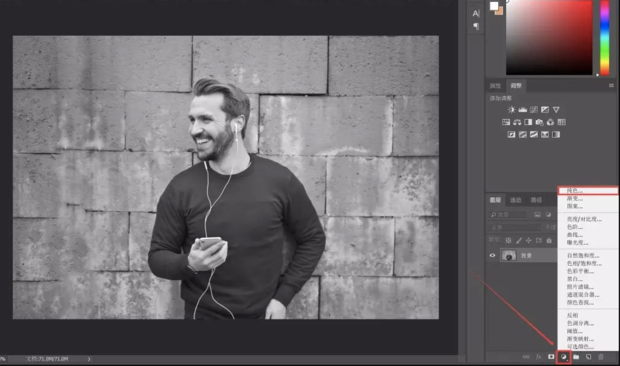Screen dimensions: 620x366
Task: Add a Gradient Map adjustment using the gradient icon
Action: click(x=556, y=134)
